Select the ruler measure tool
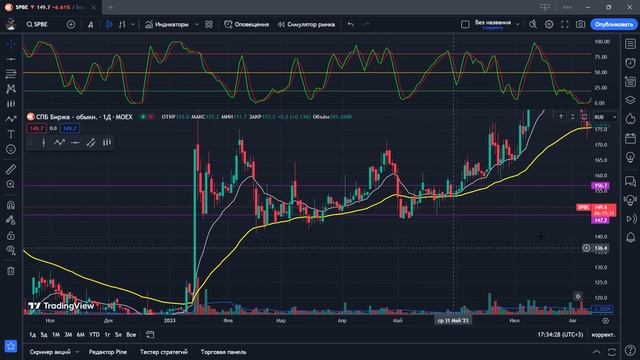Screen dimensions: 640x360 11,169
